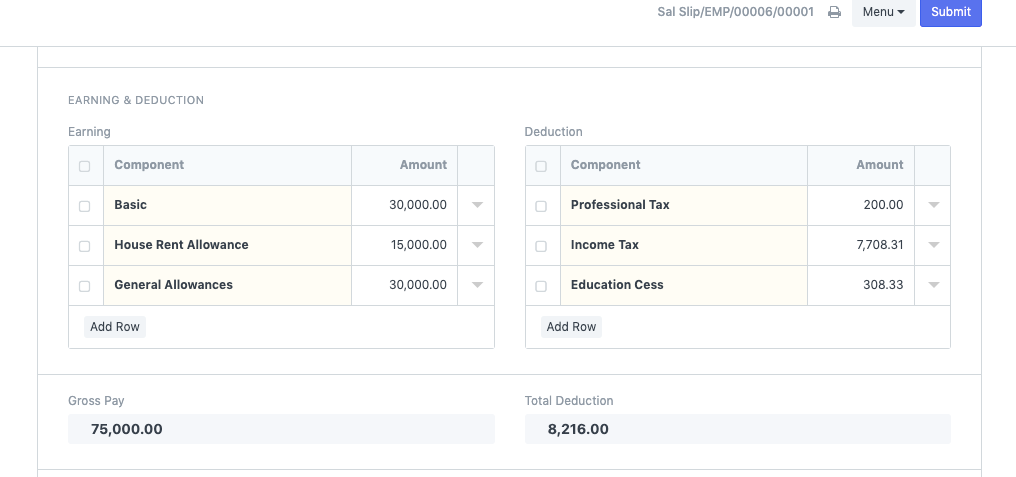Open General Allowances row details arrow
This screenshot has height=477, width=1016.
click(x=476, y=285)
